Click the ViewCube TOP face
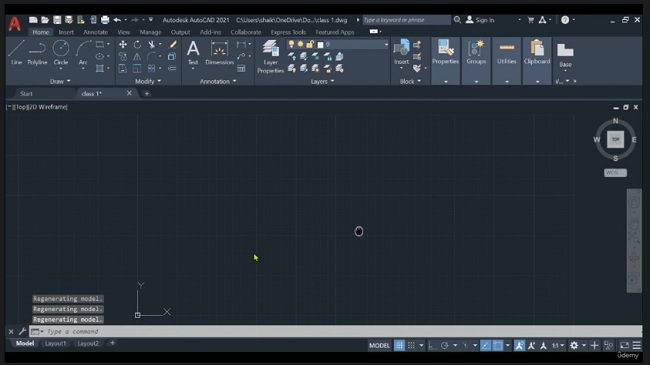 pos(615,139)
